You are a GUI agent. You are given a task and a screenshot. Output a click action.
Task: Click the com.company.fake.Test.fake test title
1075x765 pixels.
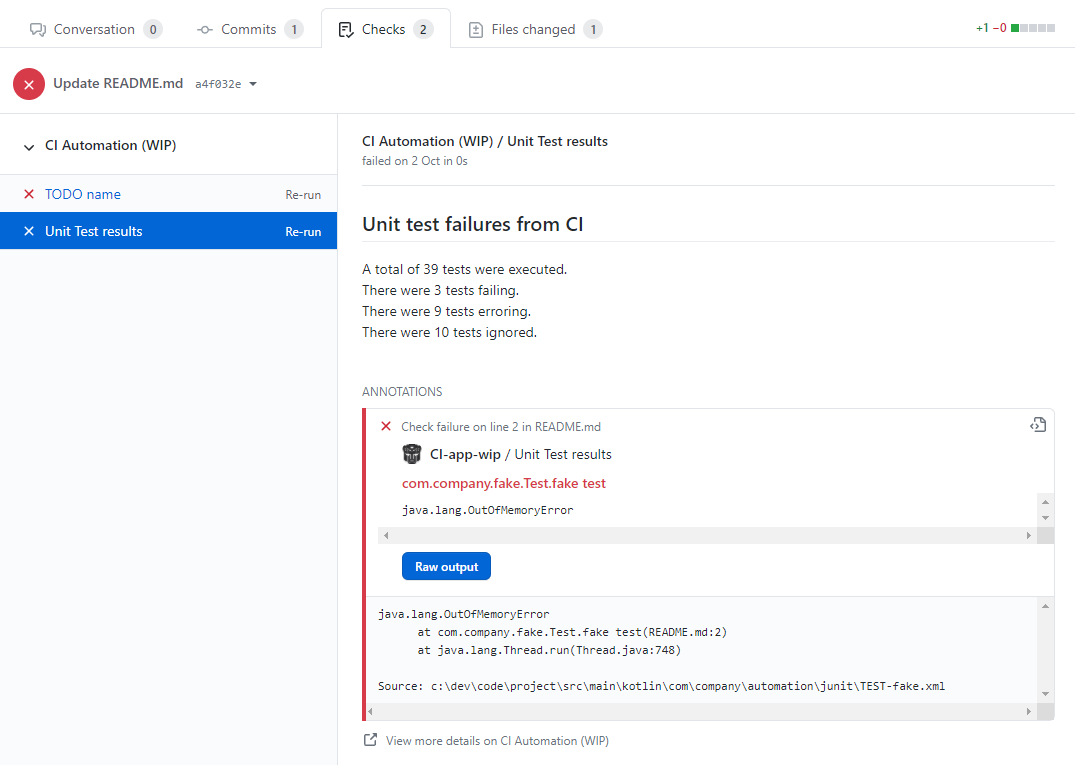coord(504,483)
